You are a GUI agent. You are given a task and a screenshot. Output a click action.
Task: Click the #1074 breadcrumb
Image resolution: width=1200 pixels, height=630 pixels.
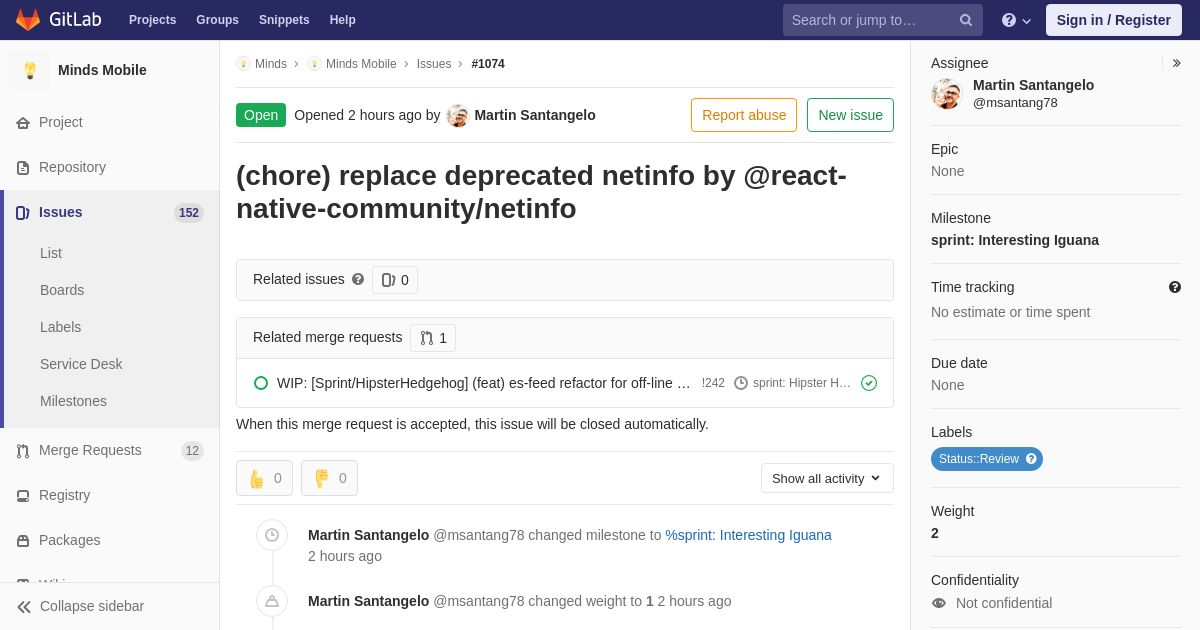pyautogui.click(x=488, y=64)
